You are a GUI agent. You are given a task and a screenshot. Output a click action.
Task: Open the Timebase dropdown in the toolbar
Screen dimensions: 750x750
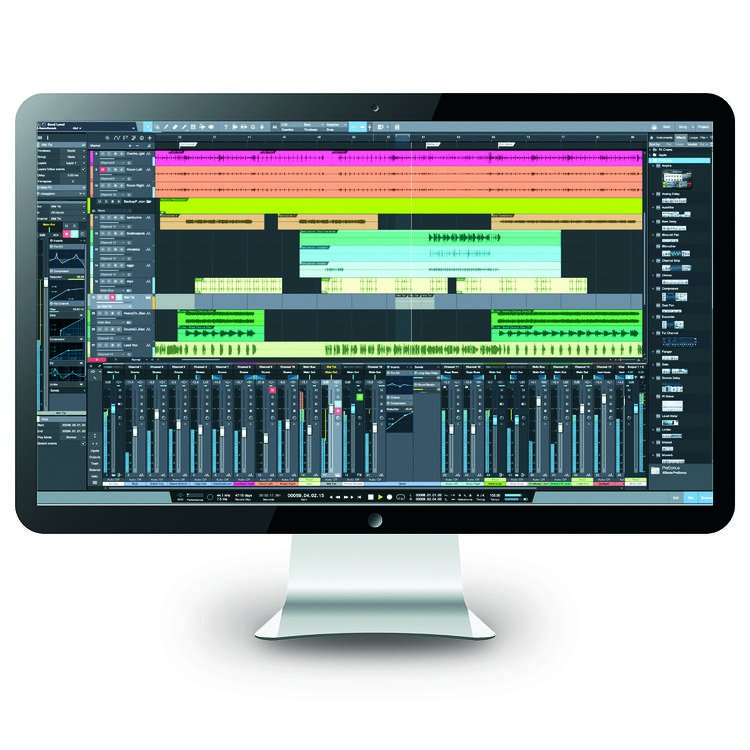pos(306,128)
